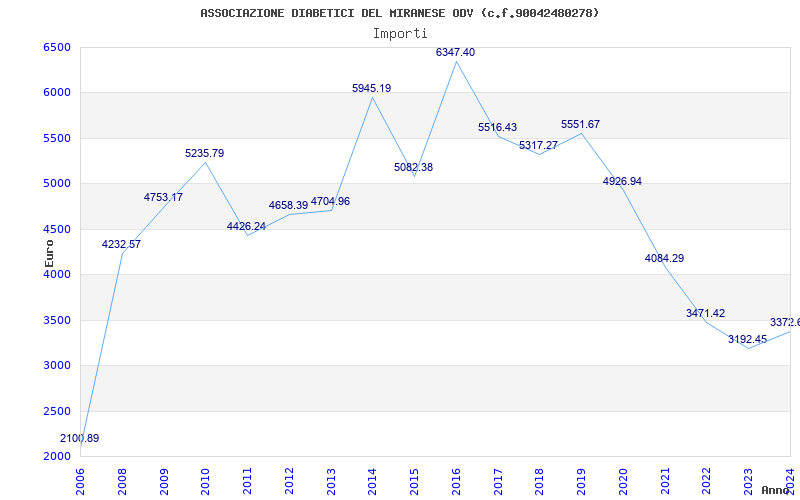The width and height of the screenshot is (800, 500).
Task: Select the 2015 year label
Action: (415, 482)
